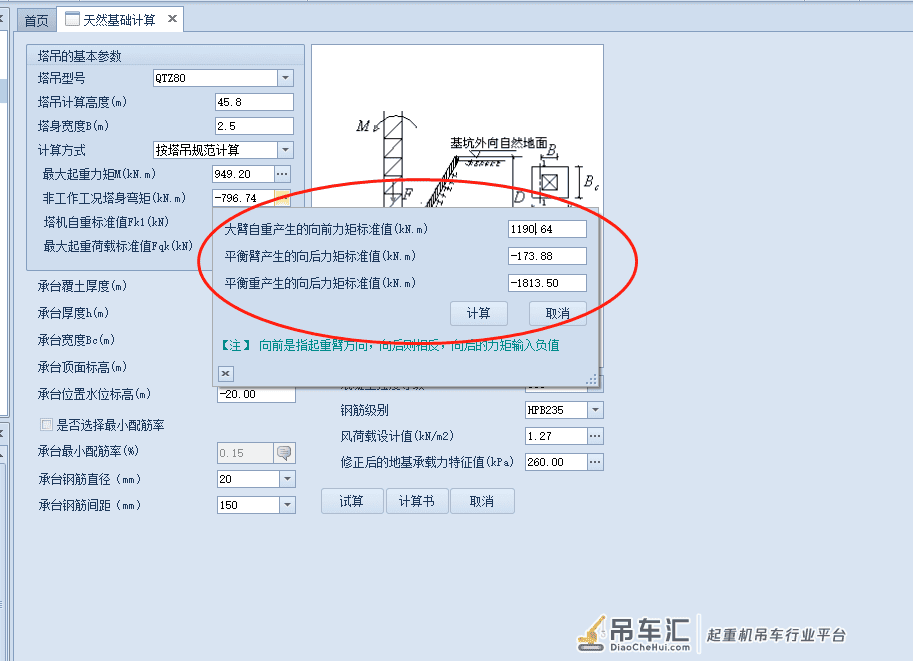Click 承台厚度h(m) label
Screen dimensions: 913x661
tap(73, 313)
